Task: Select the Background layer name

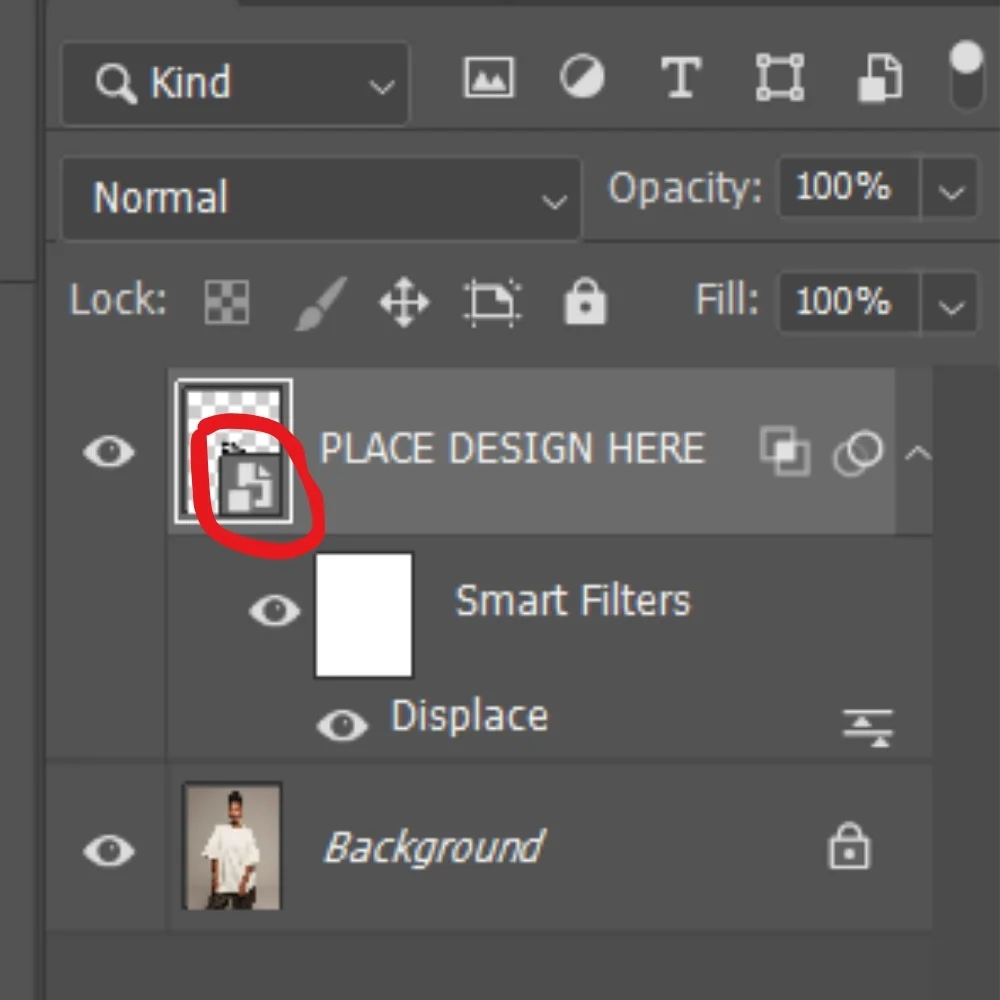Action: pyautogui.click(x=434, y=848)
